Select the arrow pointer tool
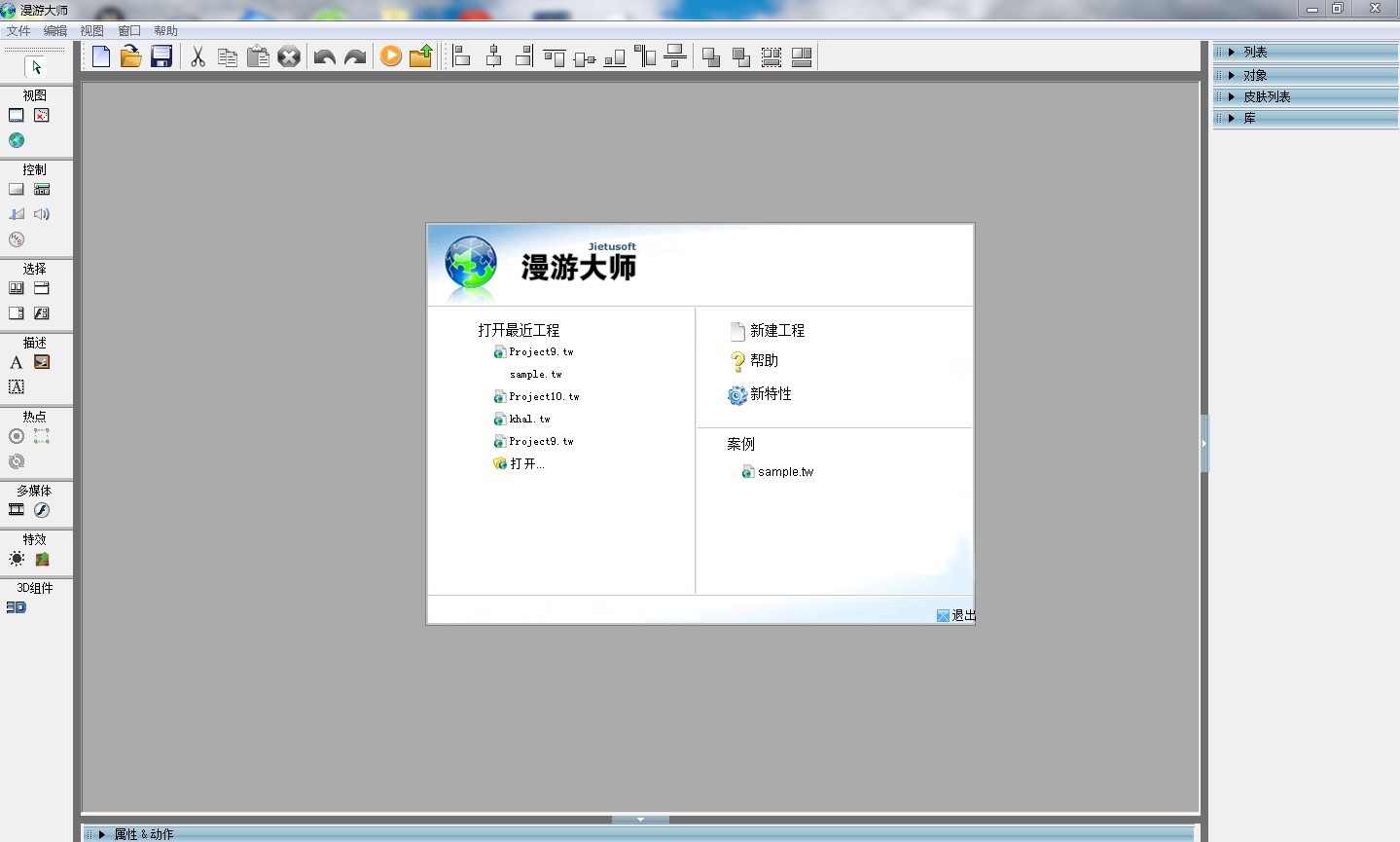 [x=36, y=67]
